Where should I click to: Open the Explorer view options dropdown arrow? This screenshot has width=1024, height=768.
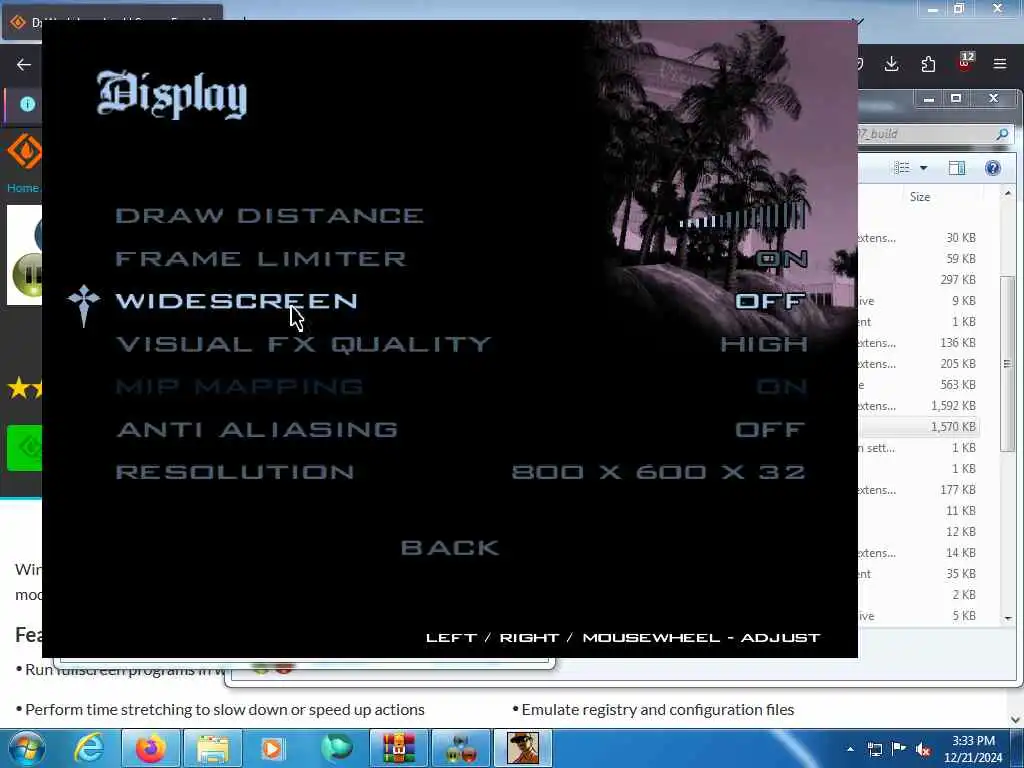pos(923,168)
